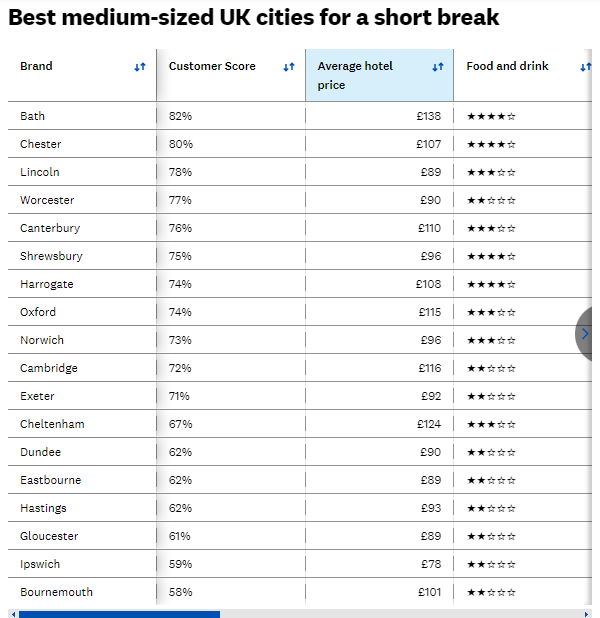Sort by Customer Score arrows icon
Screen dimensions: 600x618
tap(289, 67)
